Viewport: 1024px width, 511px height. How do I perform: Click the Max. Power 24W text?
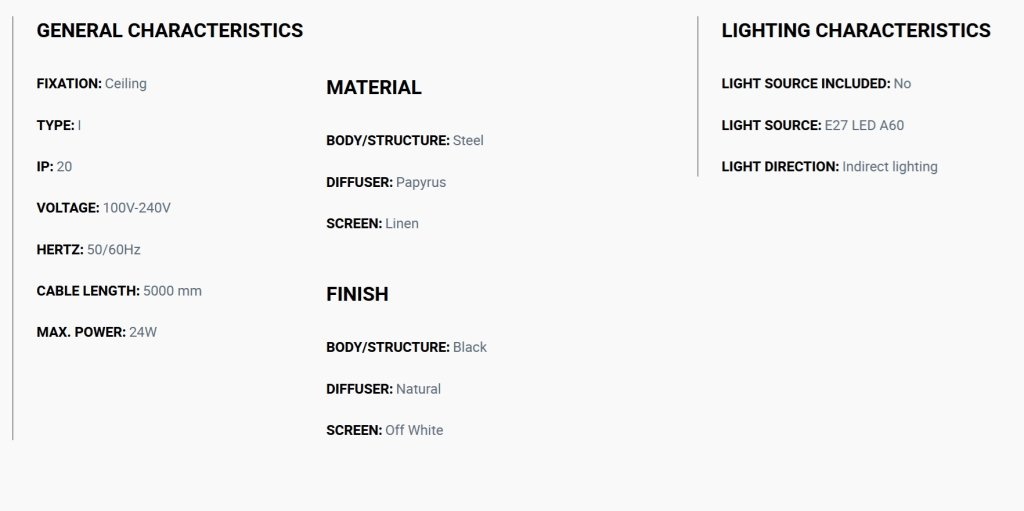click(97, 332)
